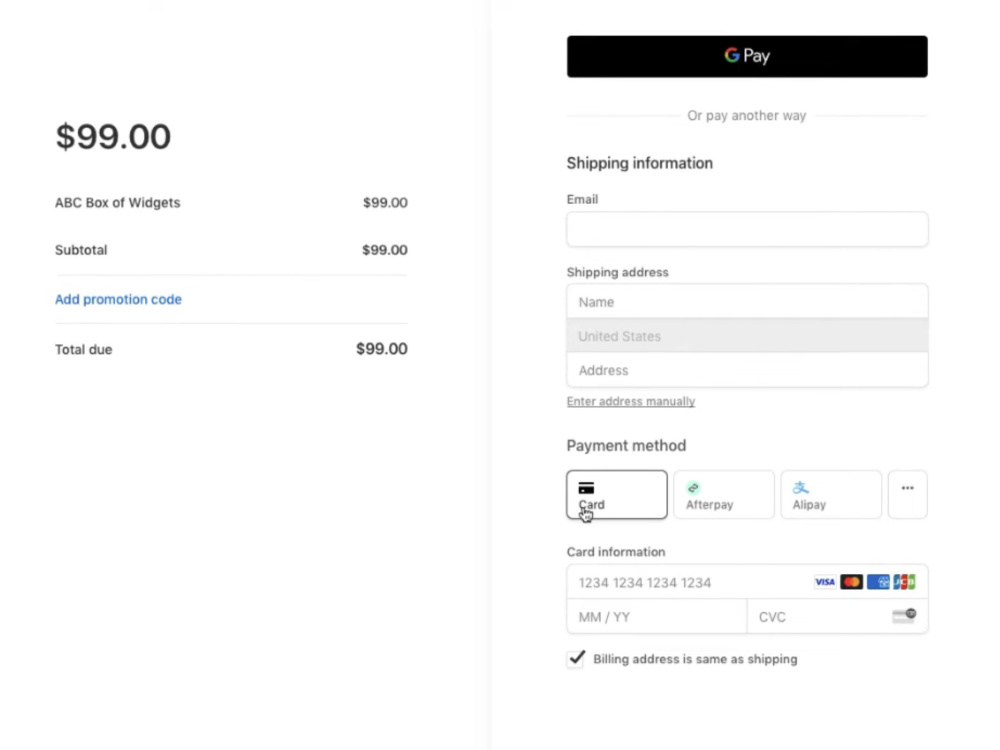Click the Alipay logo icon
The height and width of the screenshot is (750, 1000).
pyautogui.click(x=800, y=488)
